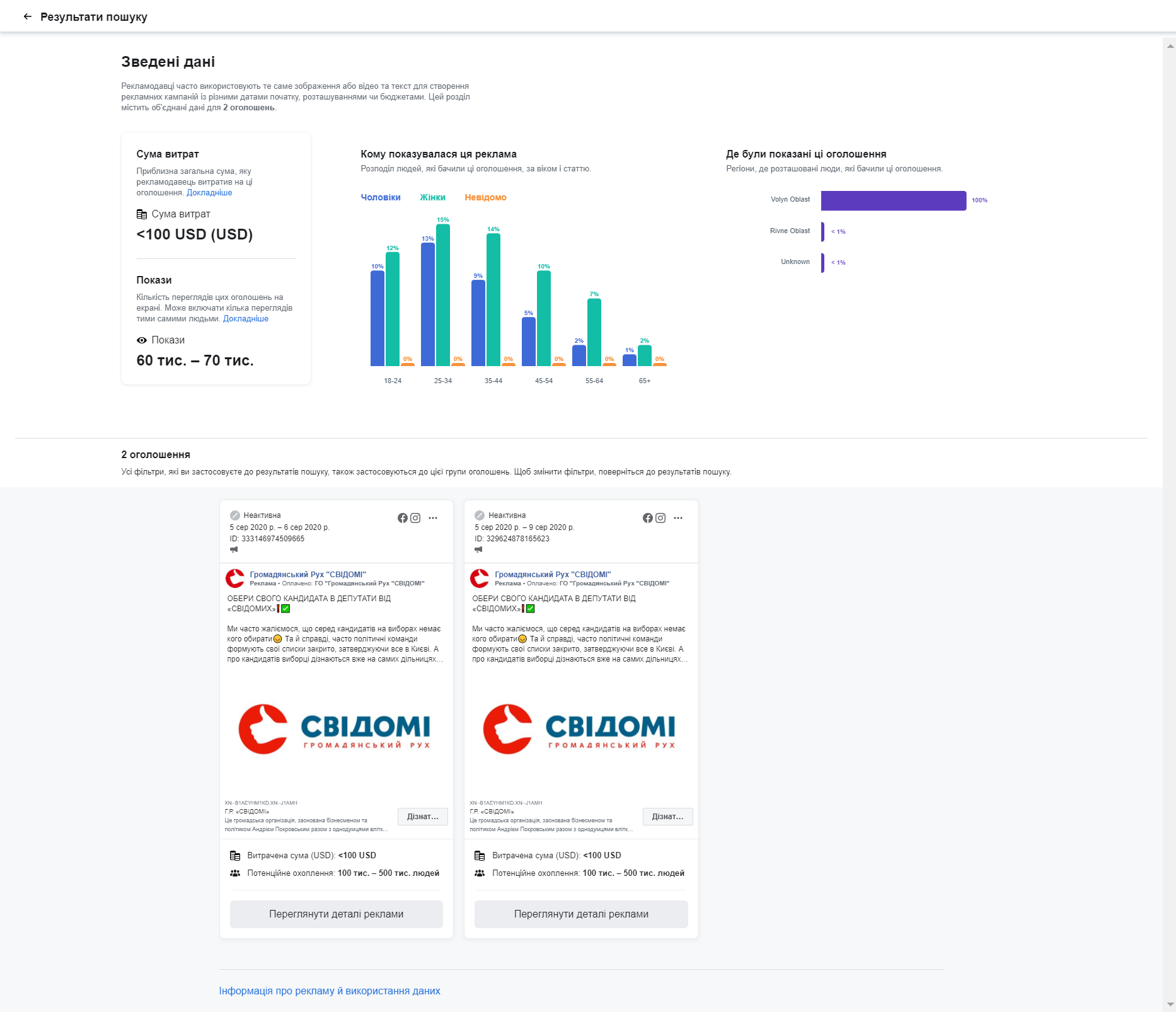
Task: Click Докладніше link under Сума витрат
Action: pyautogui.click(x=209, y=193)
